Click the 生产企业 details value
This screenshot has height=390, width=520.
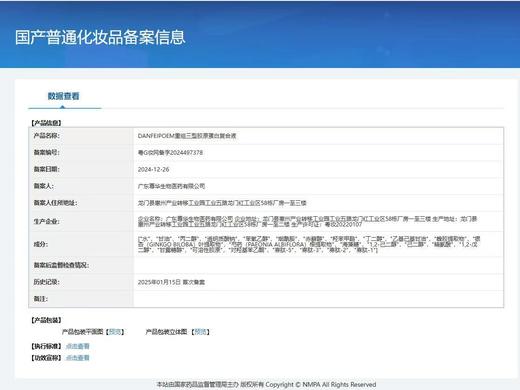coord(307,221)
